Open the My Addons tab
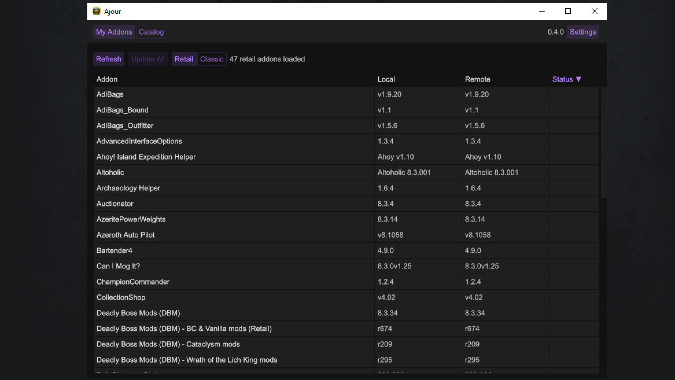 tap(114, 32)
